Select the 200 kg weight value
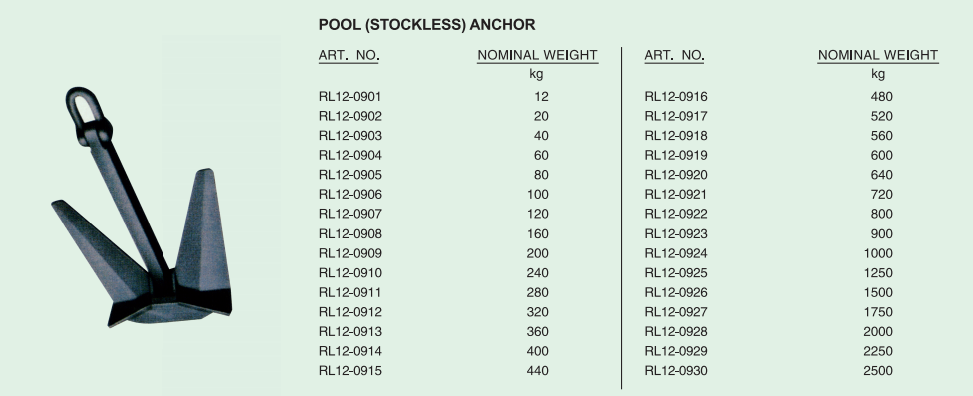973x396 pixels. (537, 253)
